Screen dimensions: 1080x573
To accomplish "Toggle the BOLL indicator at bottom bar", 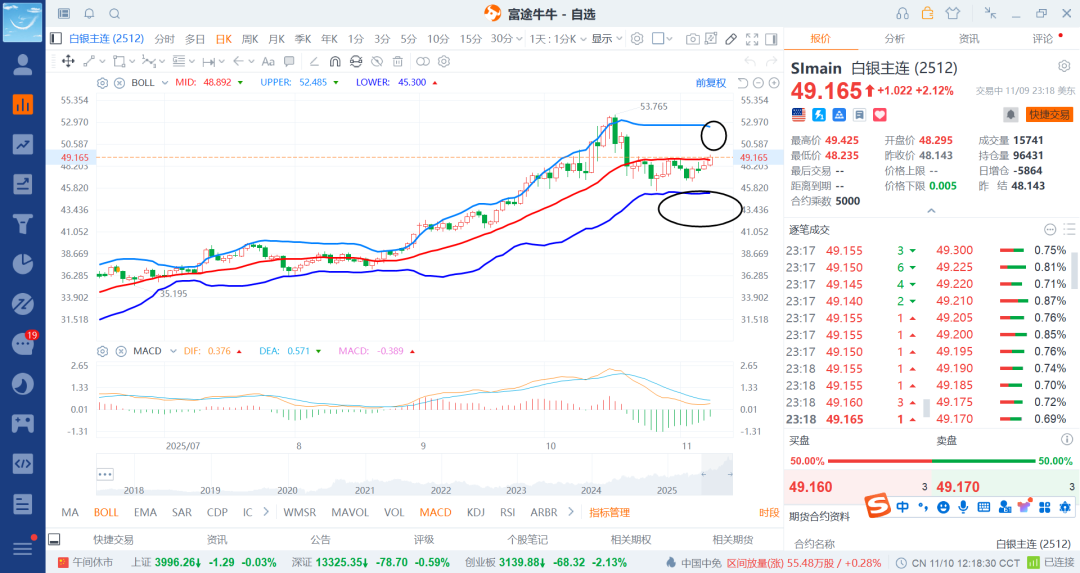I will (106, 512).
